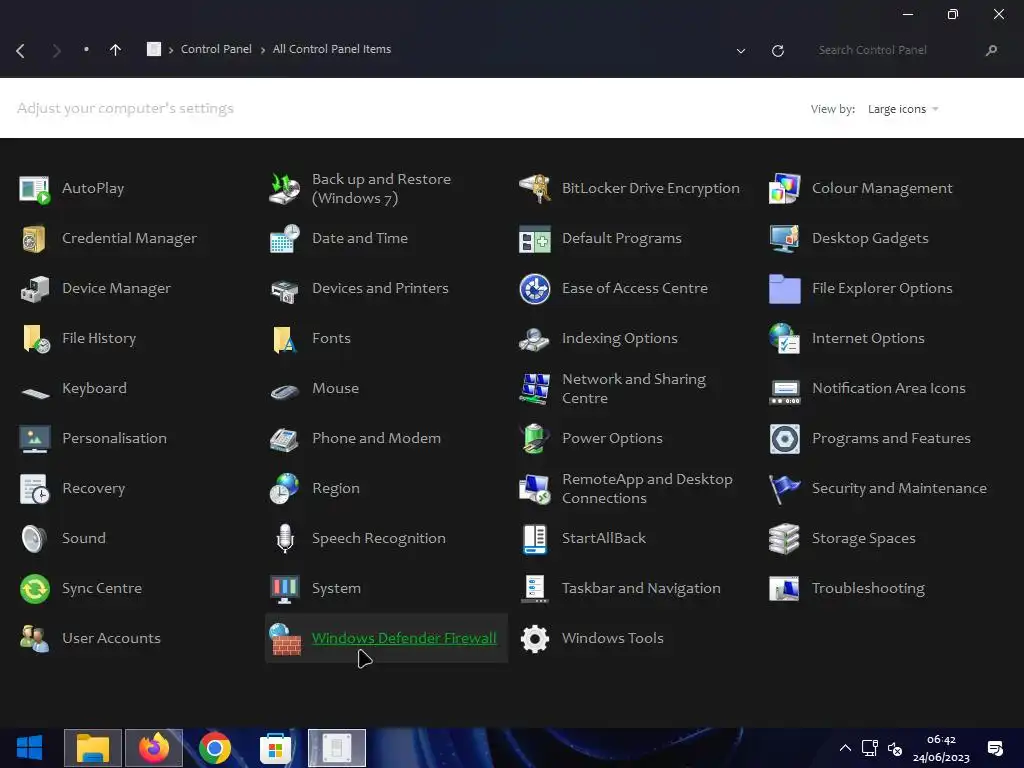Click the Recovery icon

[x=35, y=489]
